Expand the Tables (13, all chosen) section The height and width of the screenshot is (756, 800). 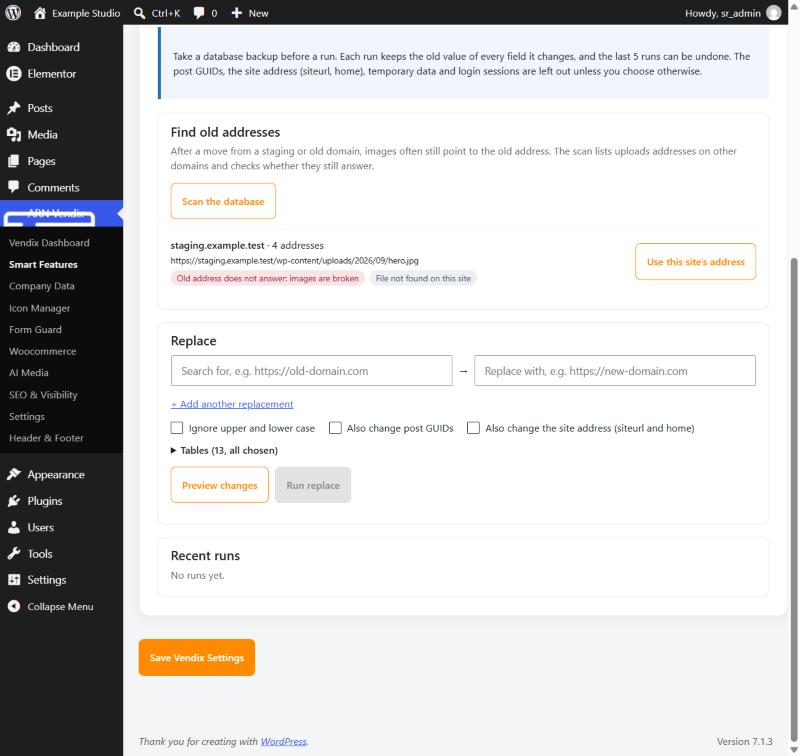click(224, 450)
